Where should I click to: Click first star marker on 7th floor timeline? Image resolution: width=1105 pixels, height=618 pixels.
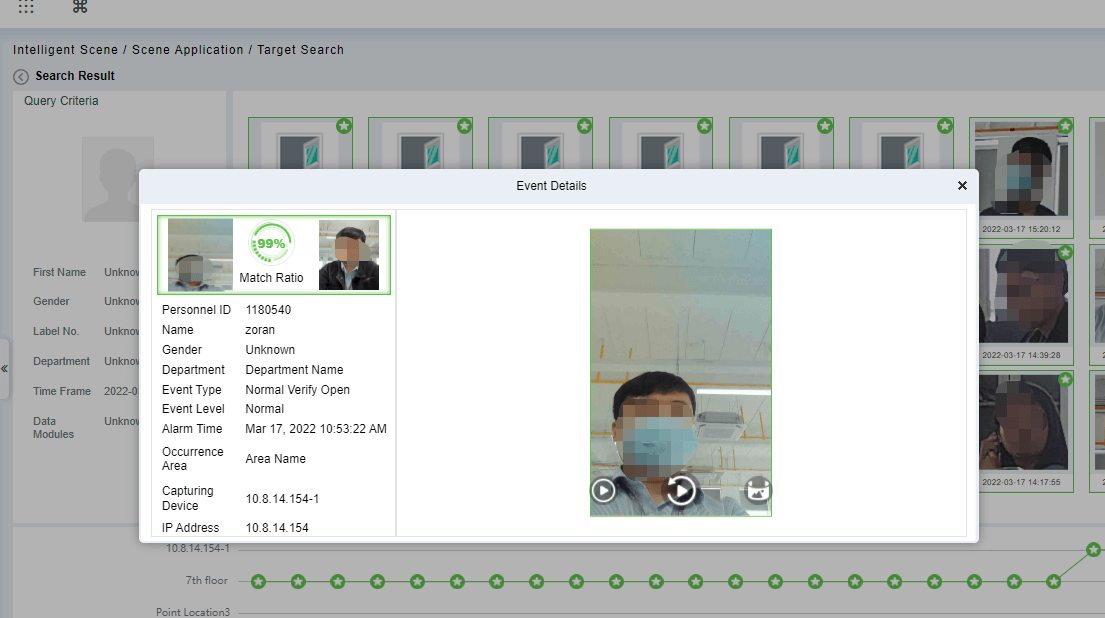258,581
